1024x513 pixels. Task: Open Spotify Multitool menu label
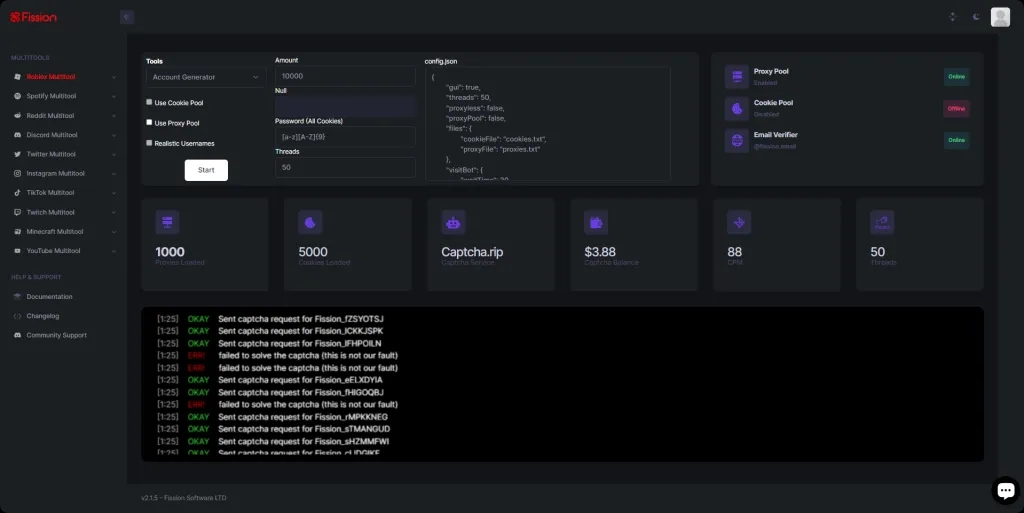click(52, 96)
